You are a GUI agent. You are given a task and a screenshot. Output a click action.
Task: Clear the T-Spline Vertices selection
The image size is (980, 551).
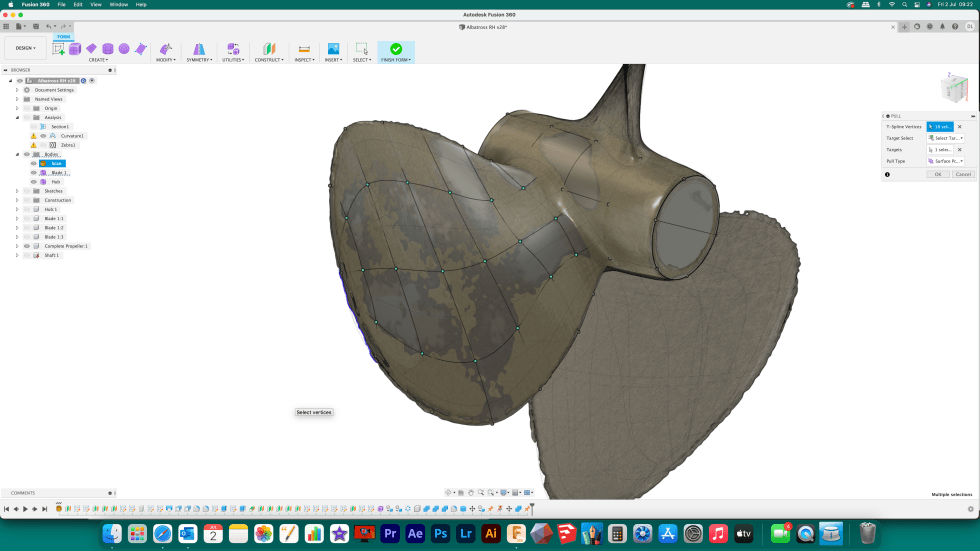[x=960, y=127]
